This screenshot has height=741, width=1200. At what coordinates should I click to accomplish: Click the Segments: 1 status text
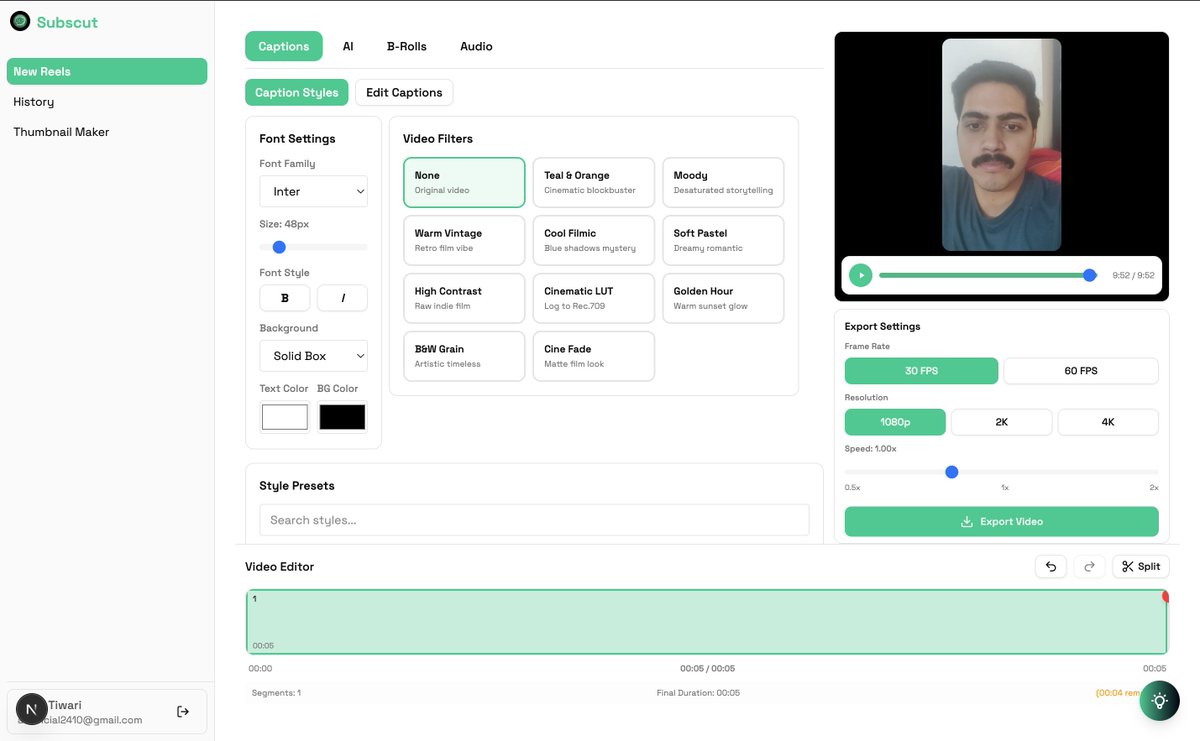coord(276,692)
